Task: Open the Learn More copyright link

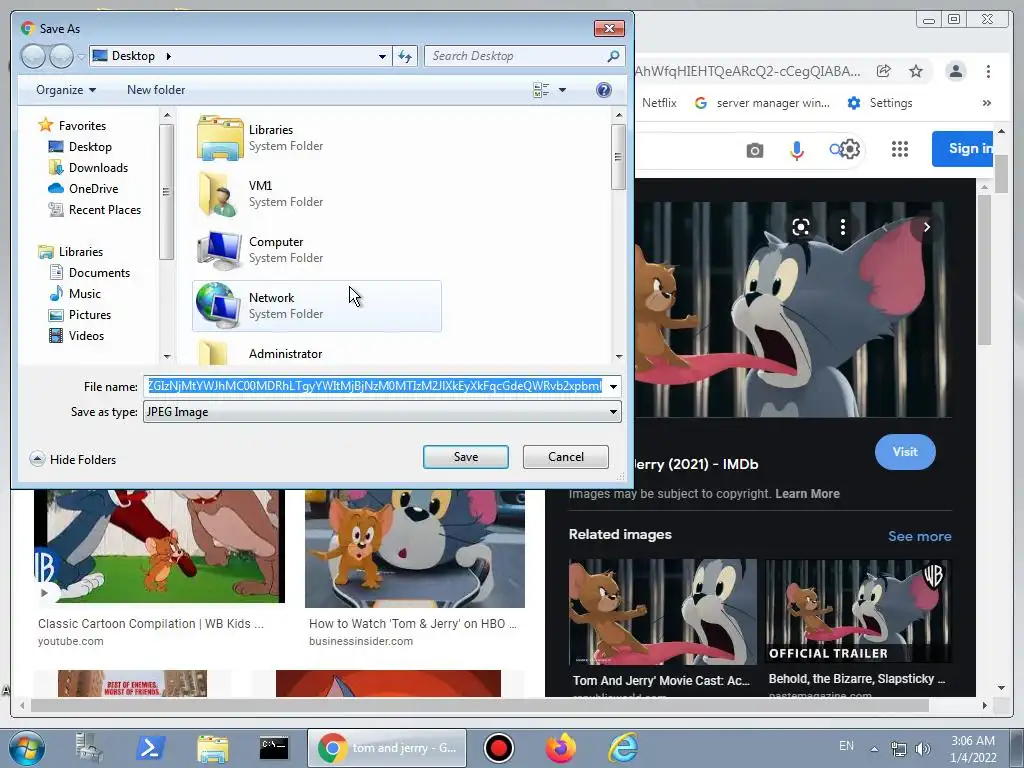Action: [x=807, y=494]
